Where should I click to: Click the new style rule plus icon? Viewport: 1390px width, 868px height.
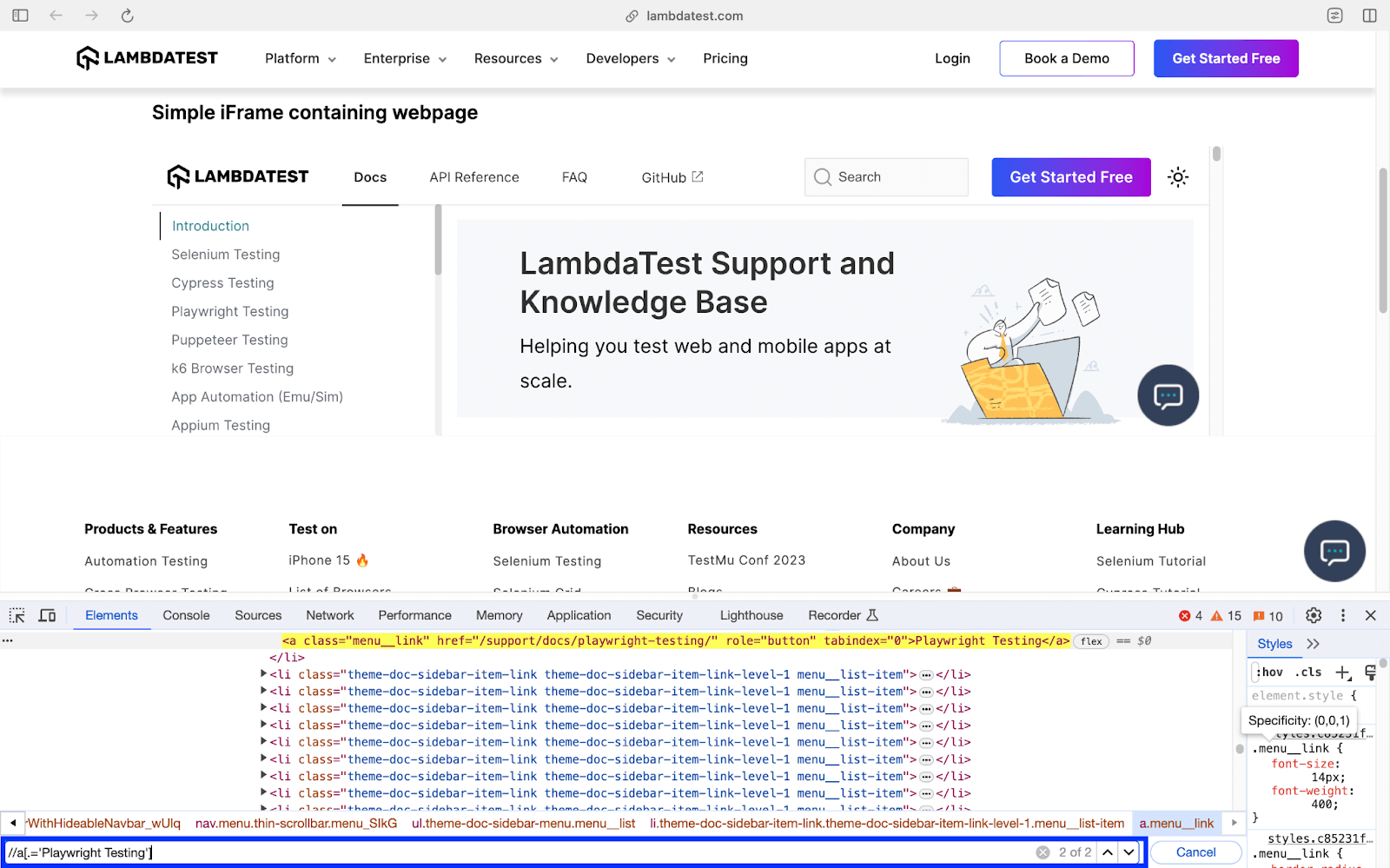pyautogui.click(x=1343, y=673)
